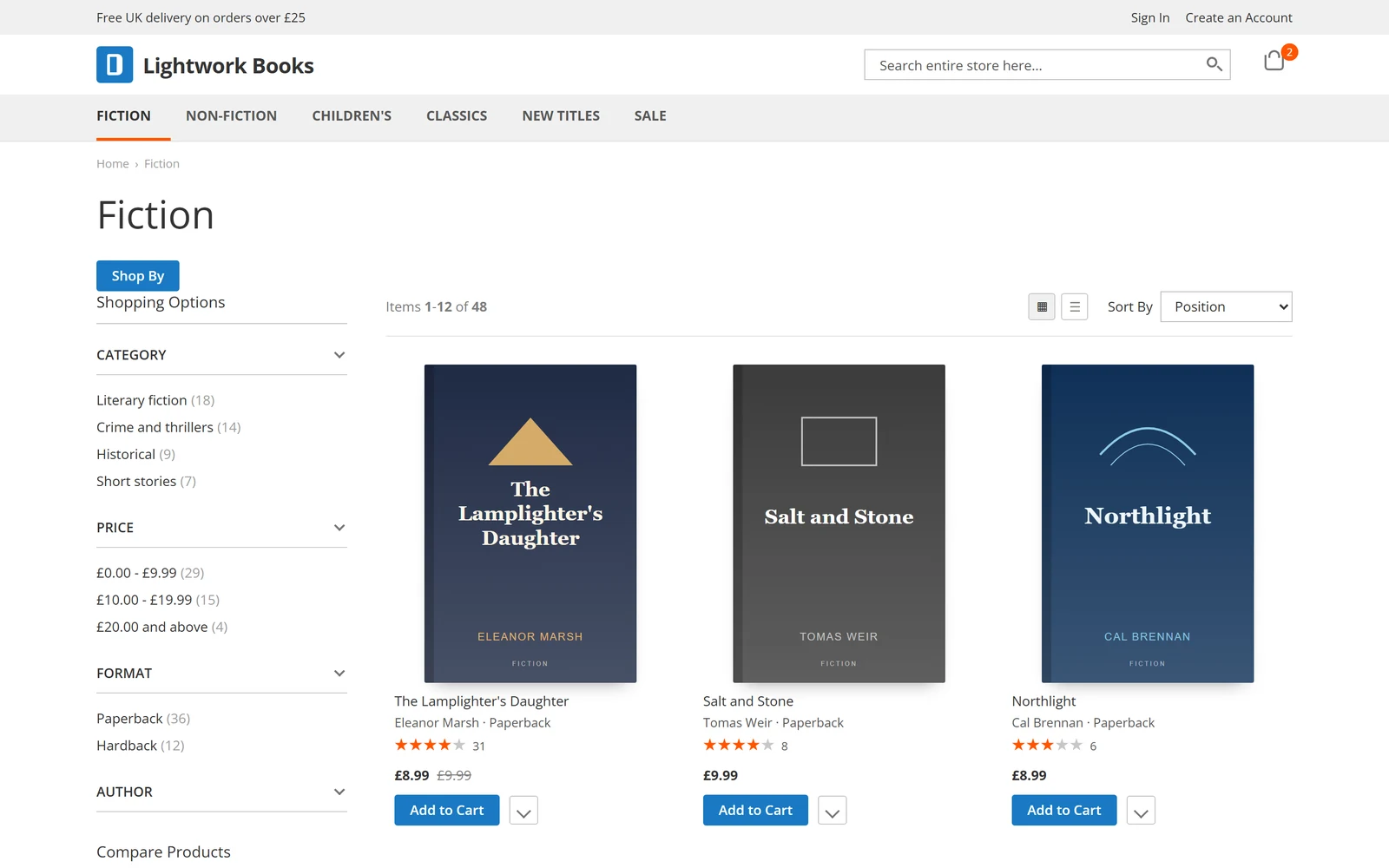Add Salt and Stone to cart

point(755,811)
